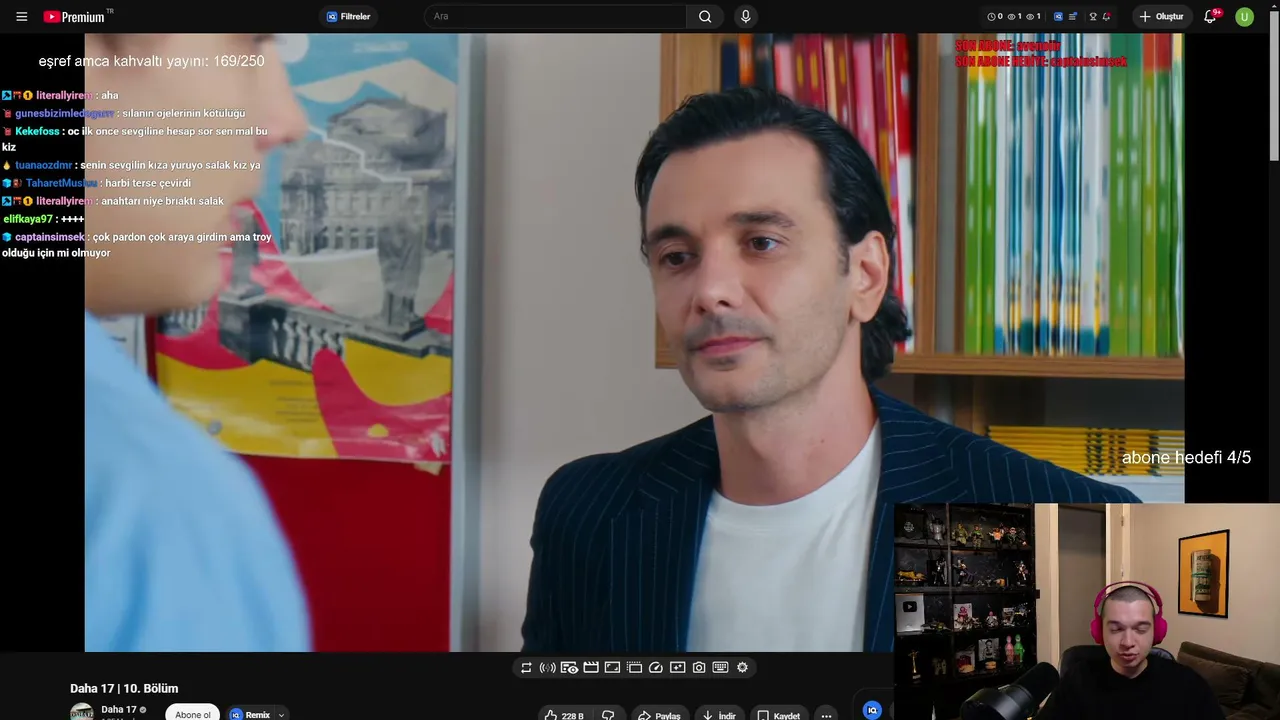The height and width of the screenshot is (720, 1280).
Task: Dislike the video with thumbs down
Action: (608, 715)
